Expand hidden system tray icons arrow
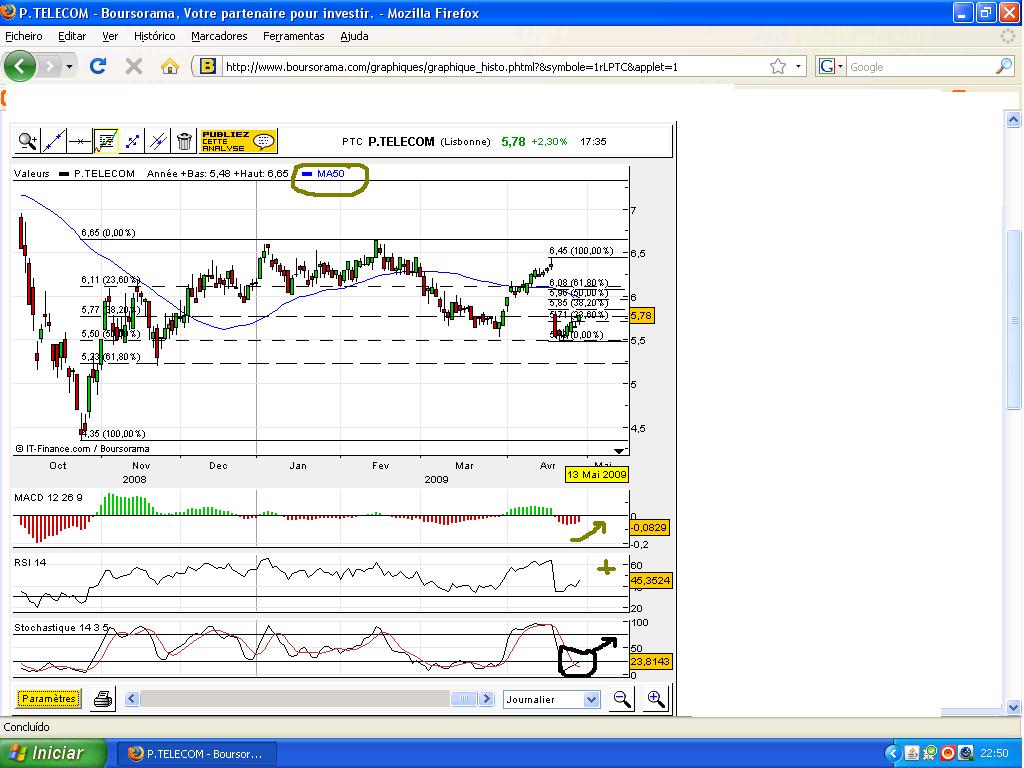This screenshot has width=1024, height=768. (892, 753)
